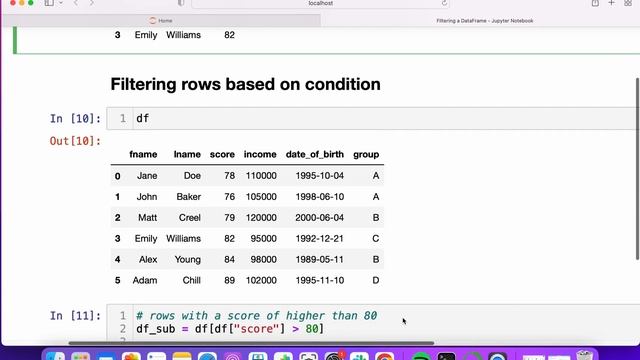640x360 pixels.
Task: Click the comment line about score higher than 80
Action: [256, 316]
